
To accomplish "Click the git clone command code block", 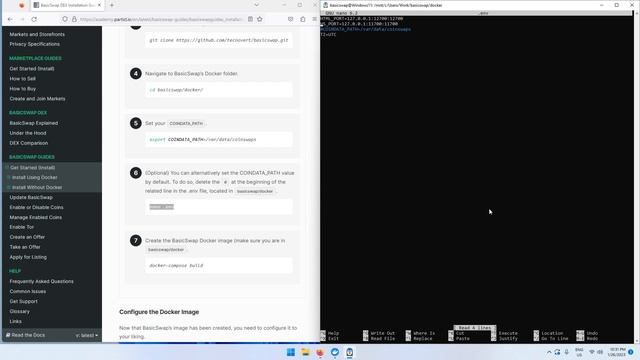I will click(x=219, y=40).
